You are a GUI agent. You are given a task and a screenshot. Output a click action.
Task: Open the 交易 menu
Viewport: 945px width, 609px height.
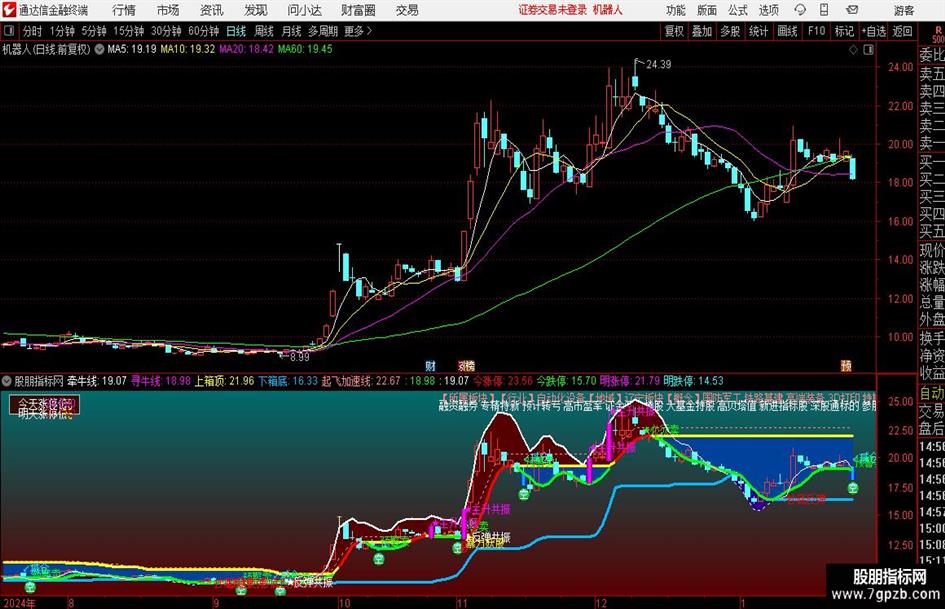coord(407,10)
